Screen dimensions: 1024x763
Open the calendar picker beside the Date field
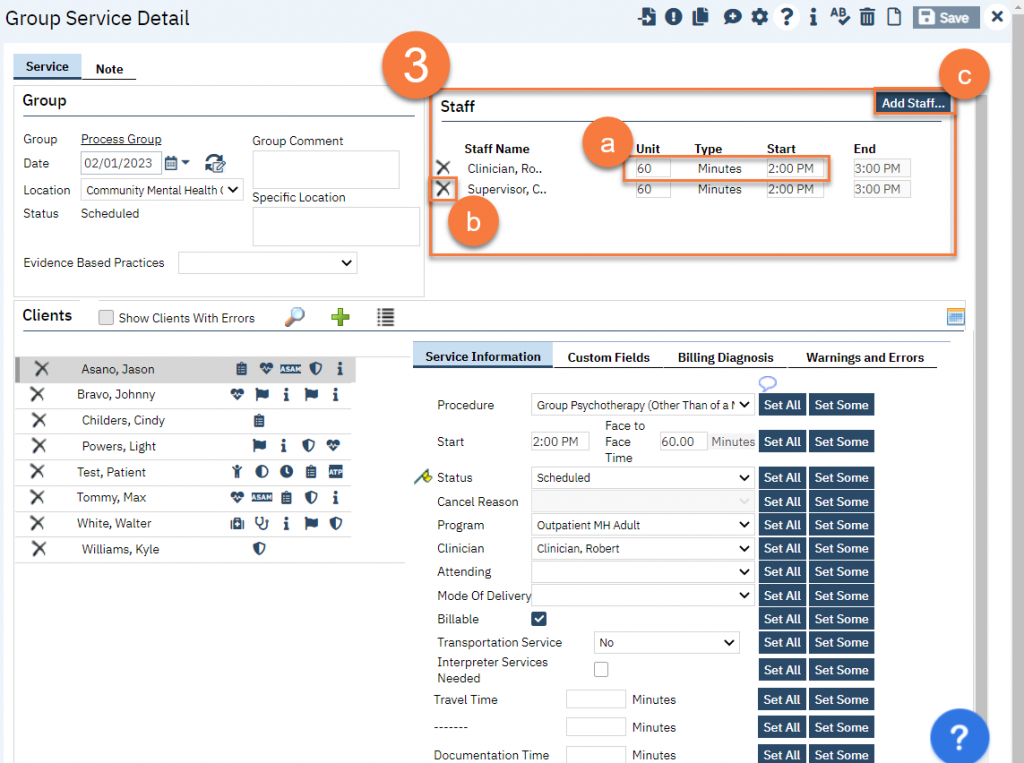(172, 163)
